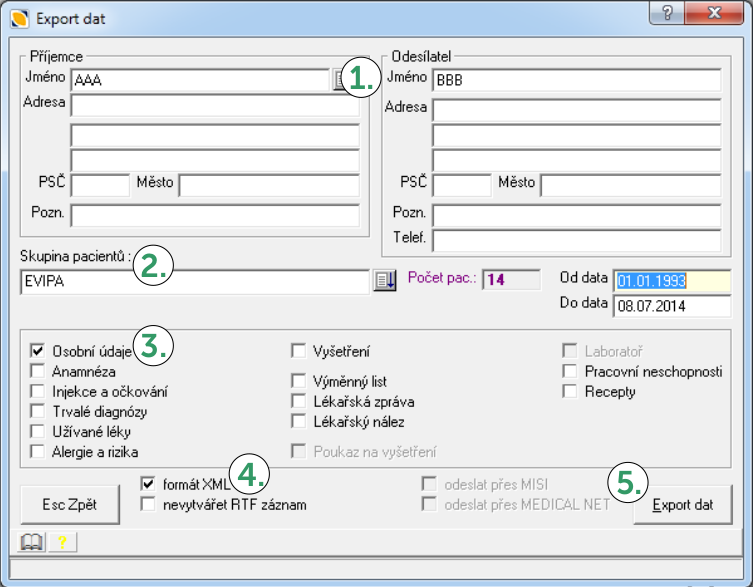
Task: Click the Export dat button
Action: click(x=683, y=505)
